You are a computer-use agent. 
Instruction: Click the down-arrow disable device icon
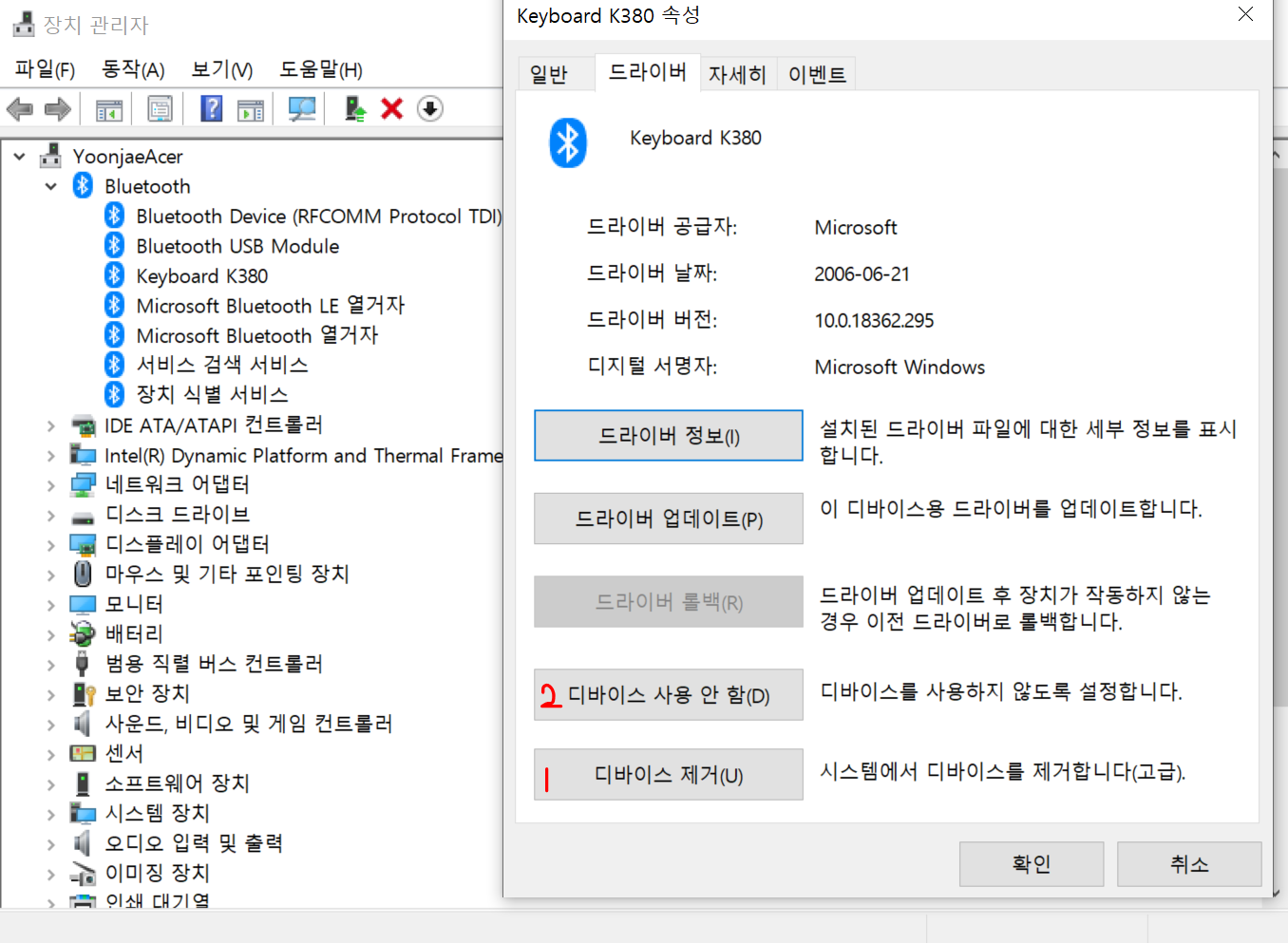(430, 109)
